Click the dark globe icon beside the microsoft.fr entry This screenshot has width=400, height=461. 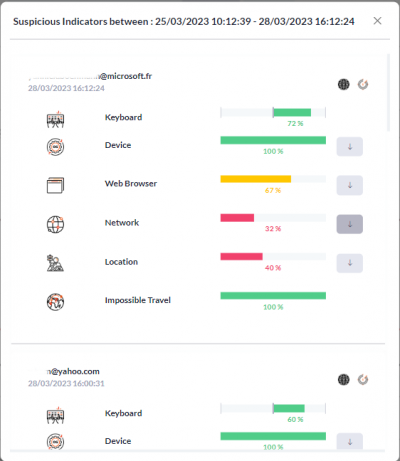click(344, 84)
